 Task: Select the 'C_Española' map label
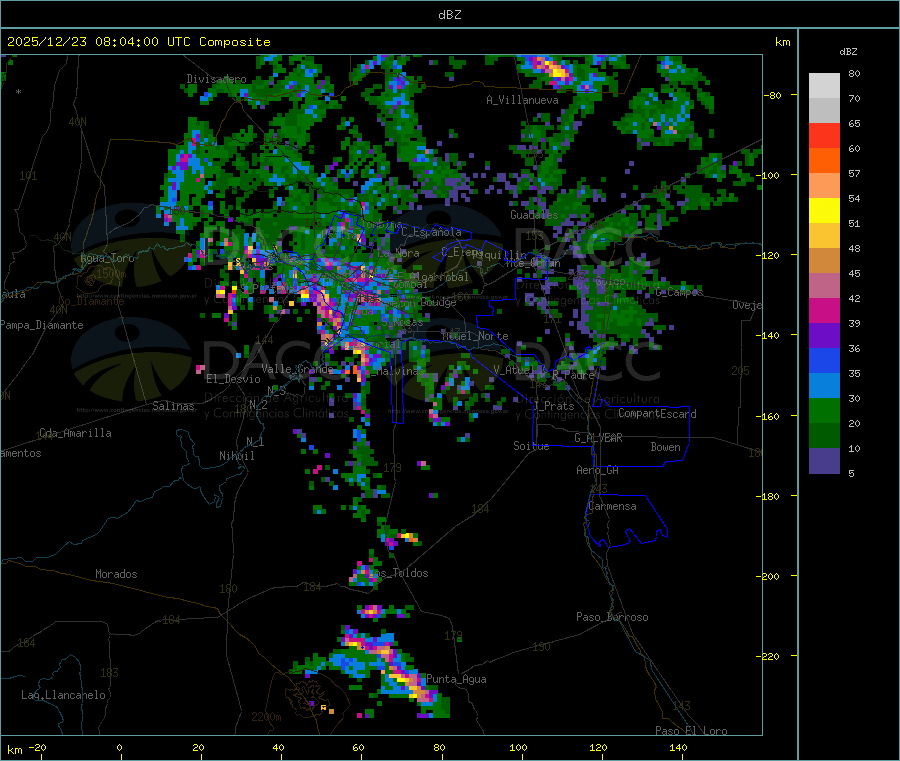point(431,232)
